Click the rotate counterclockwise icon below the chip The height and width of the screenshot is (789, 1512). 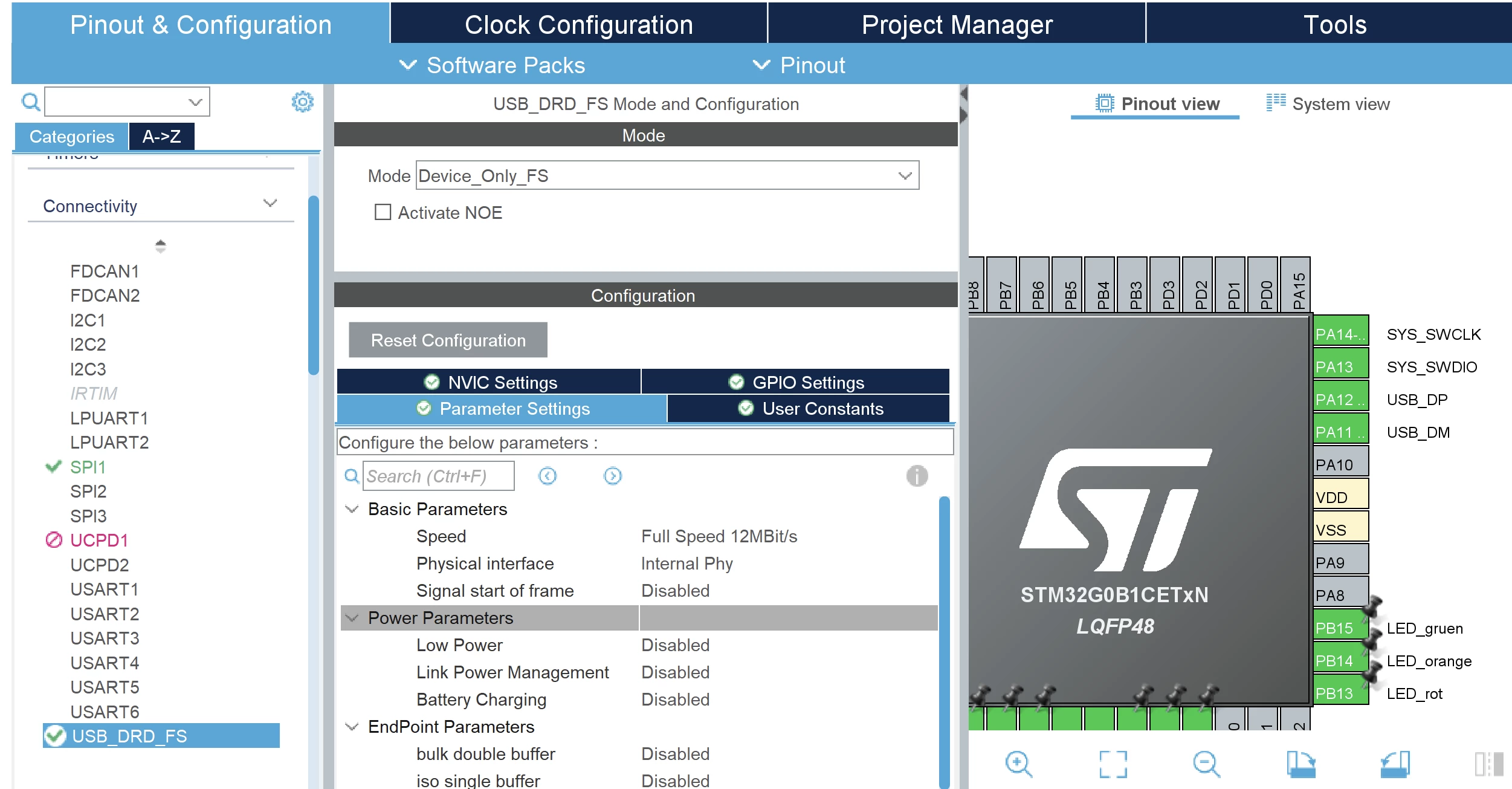click(1395, 764)
